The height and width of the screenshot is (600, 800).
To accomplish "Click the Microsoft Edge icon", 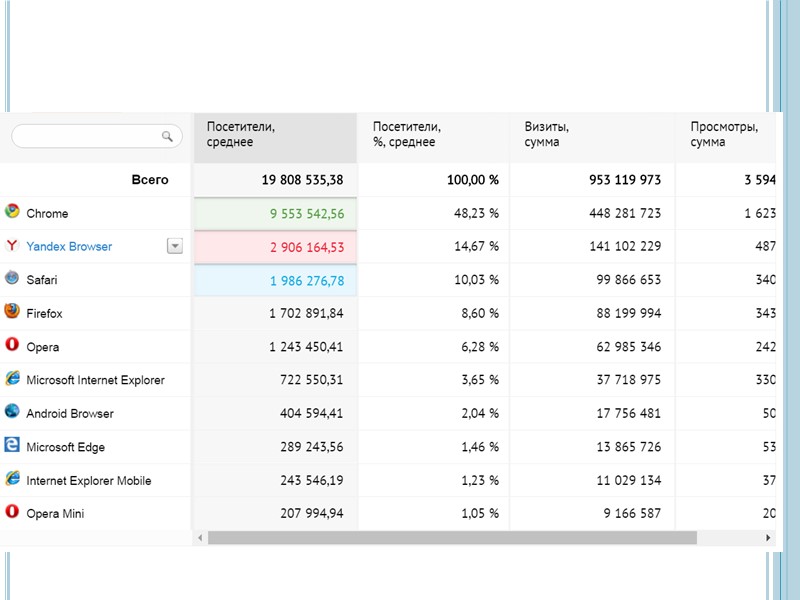I will click(x=12, y=445).
